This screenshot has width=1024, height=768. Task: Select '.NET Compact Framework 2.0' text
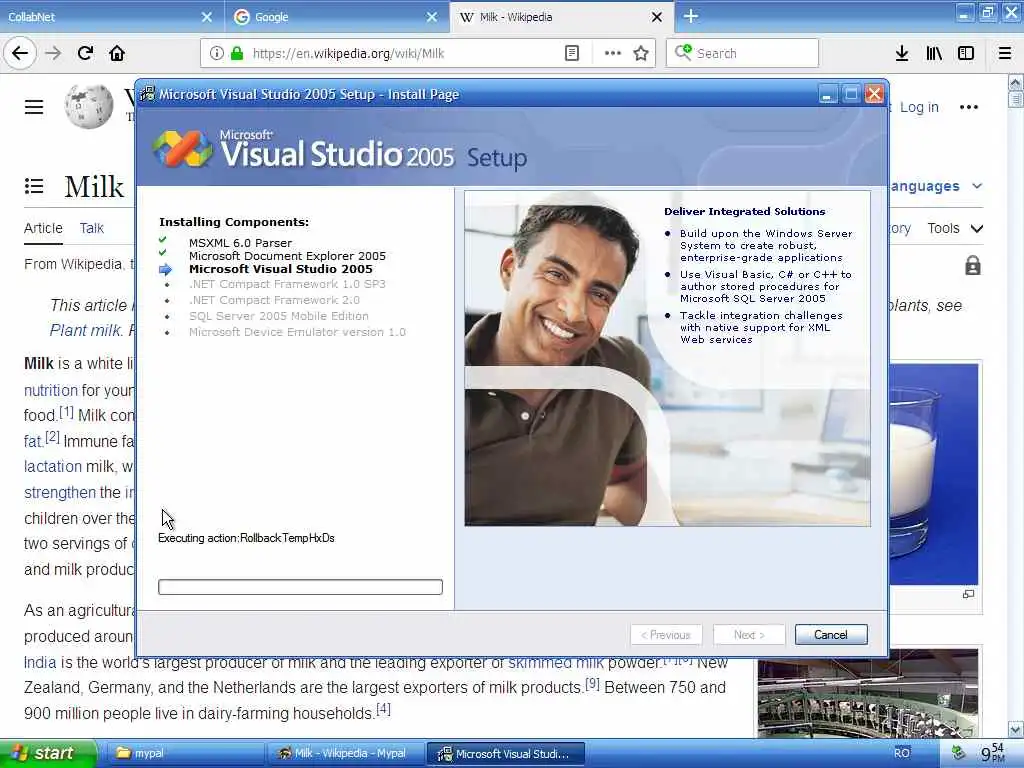click(274, 300)
